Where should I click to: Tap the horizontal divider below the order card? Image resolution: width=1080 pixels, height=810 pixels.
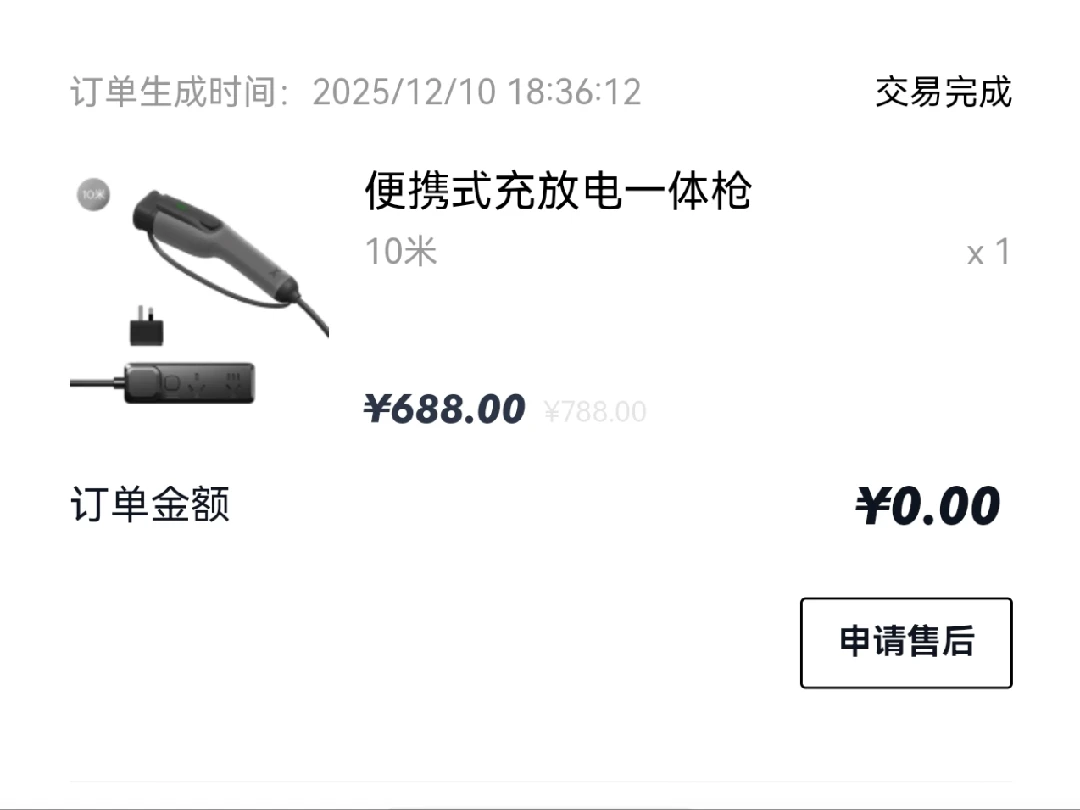click(x=541, y=782)
